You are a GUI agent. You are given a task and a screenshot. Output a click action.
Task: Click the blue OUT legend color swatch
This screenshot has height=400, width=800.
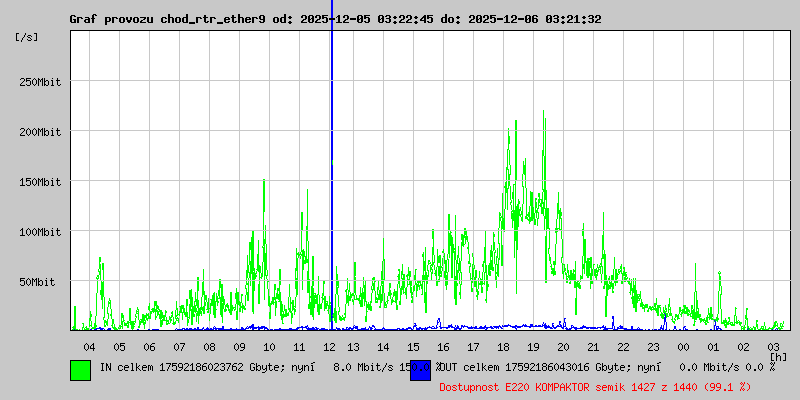(x=420, y=369)
